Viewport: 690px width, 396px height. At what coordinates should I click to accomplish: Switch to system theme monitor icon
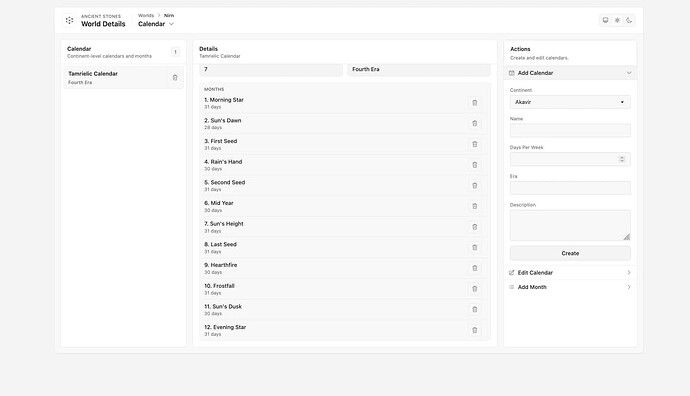[x=606, y=20]
